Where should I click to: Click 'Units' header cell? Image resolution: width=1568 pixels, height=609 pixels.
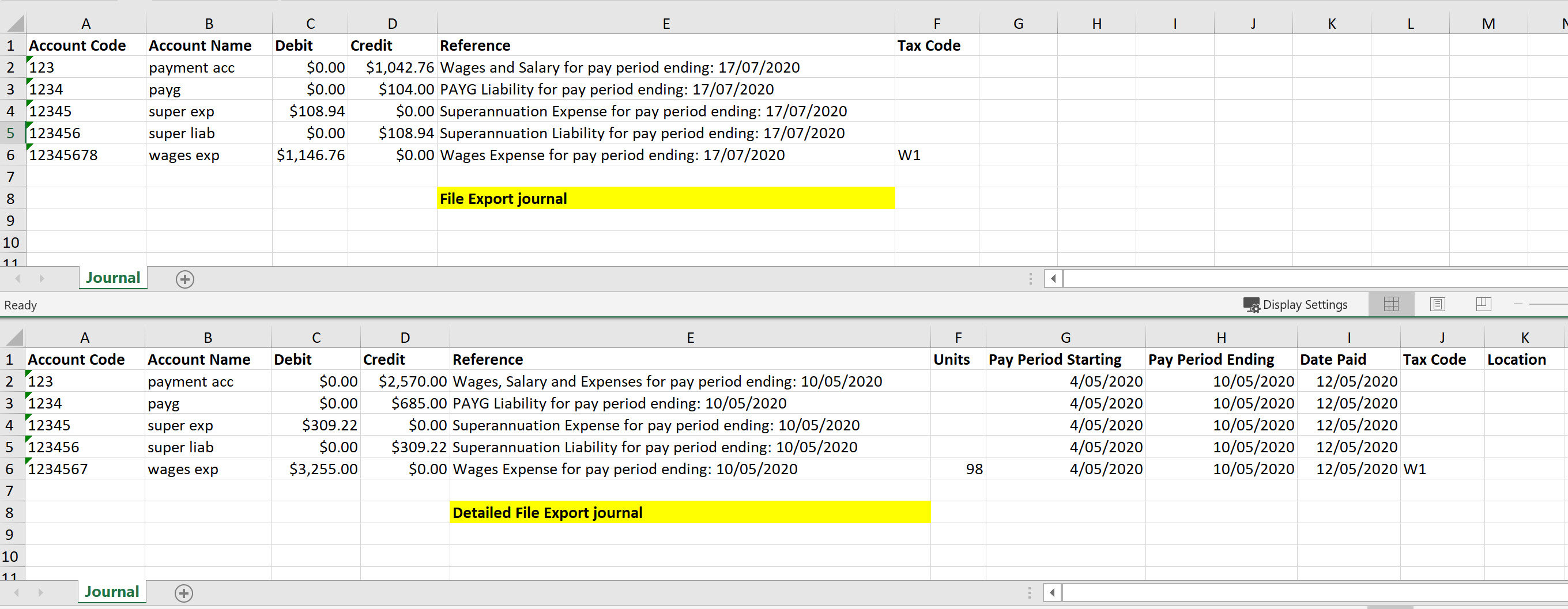[x=958, y=359]
